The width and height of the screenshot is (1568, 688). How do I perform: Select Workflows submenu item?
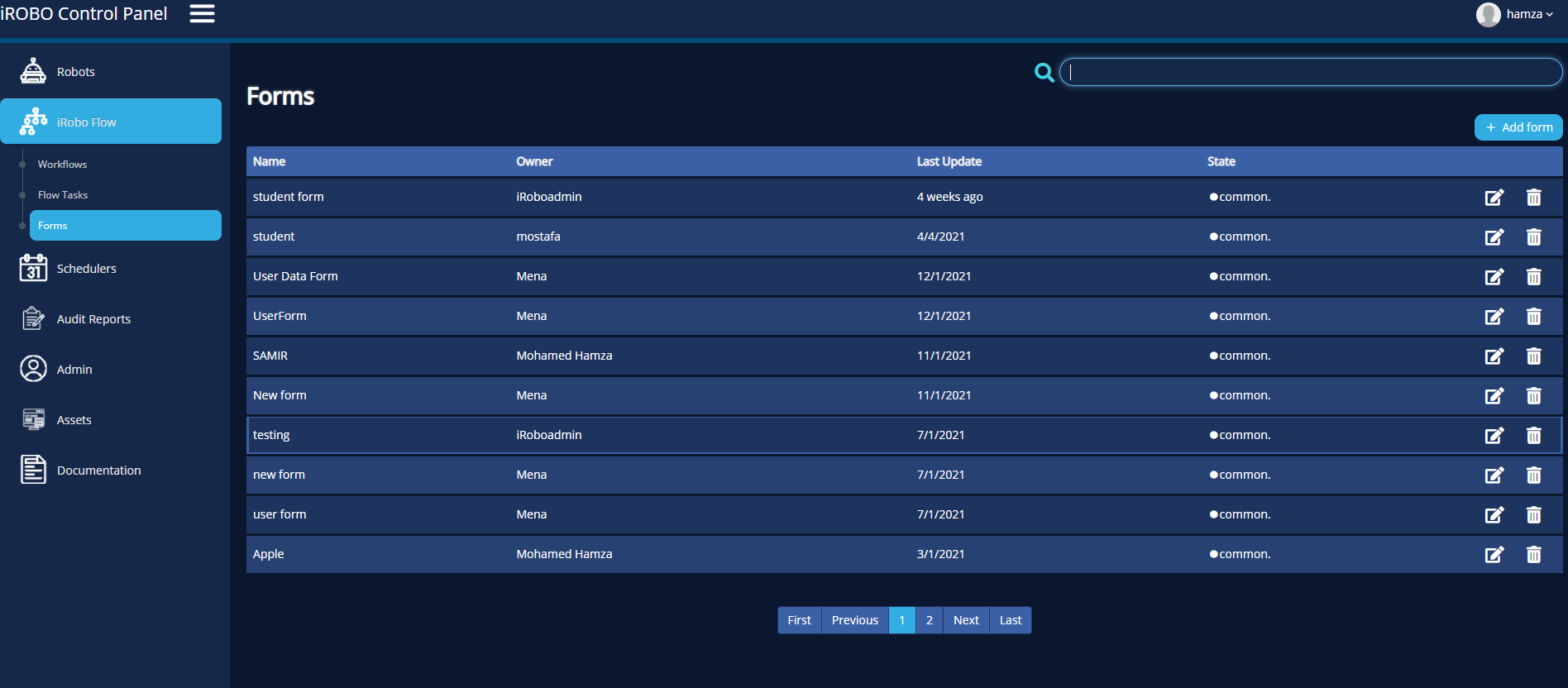[62, 165]
